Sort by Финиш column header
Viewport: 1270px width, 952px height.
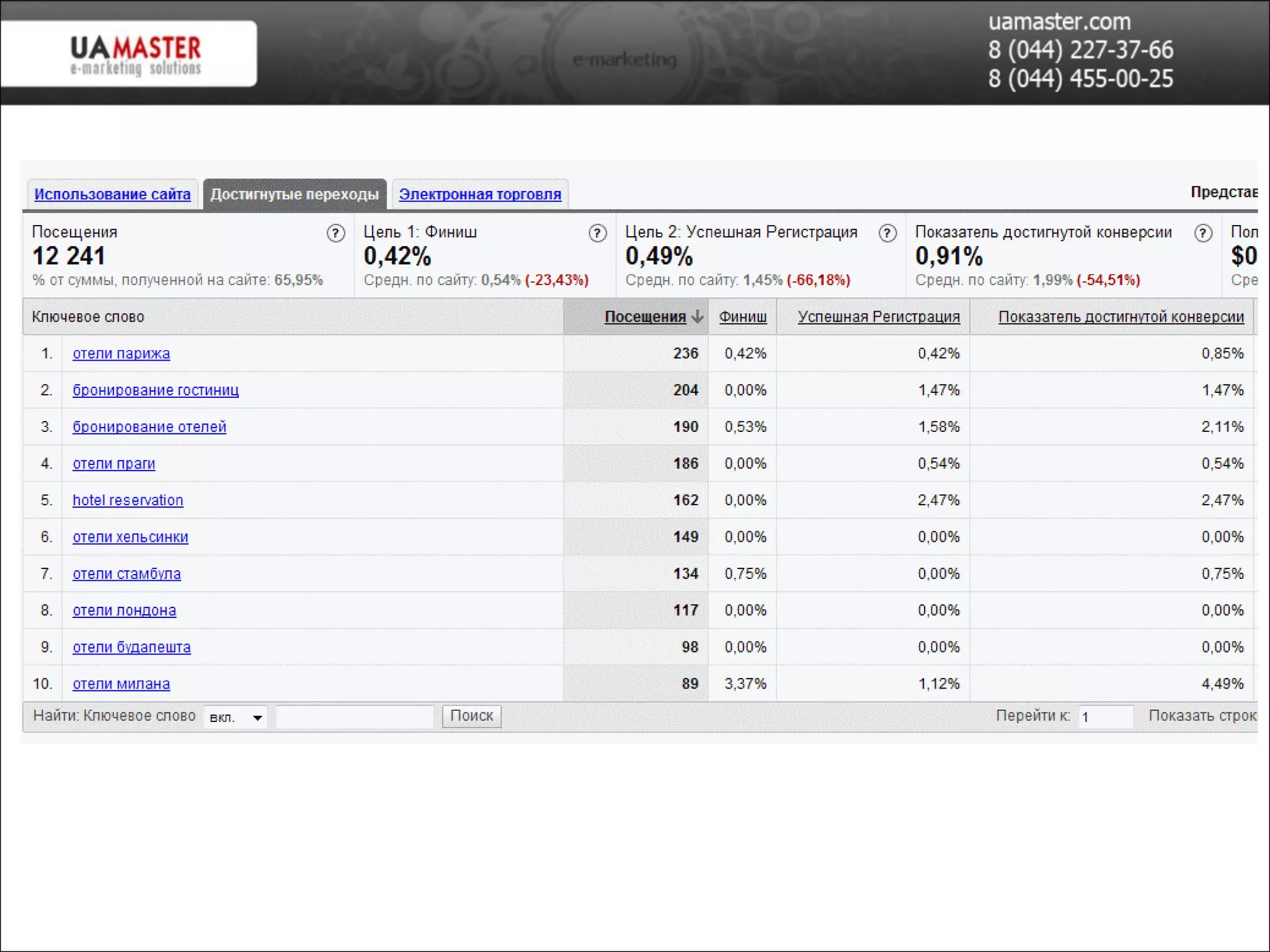[x=742, y=317]
